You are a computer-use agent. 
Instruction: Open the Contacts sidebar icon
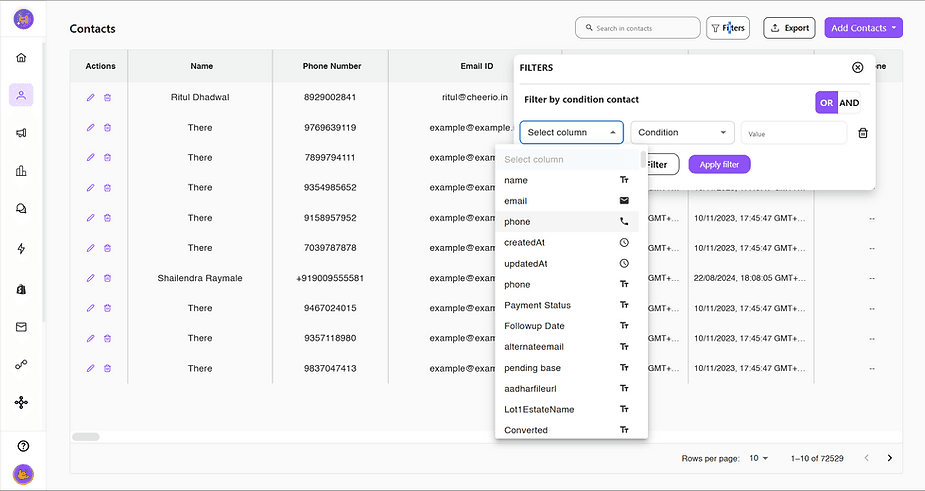pyautogui.click(x=21, y=95)
